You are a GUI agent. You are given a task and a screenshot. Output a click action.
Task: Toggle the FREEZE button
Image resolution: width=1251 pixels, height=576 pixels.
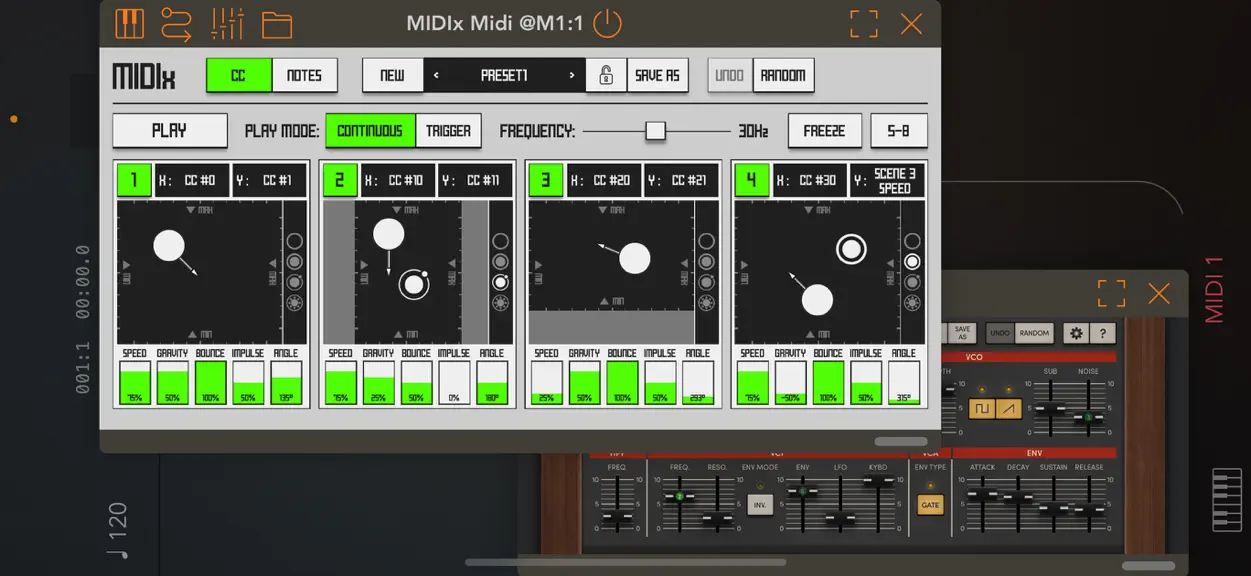click(x=825, y=131)
